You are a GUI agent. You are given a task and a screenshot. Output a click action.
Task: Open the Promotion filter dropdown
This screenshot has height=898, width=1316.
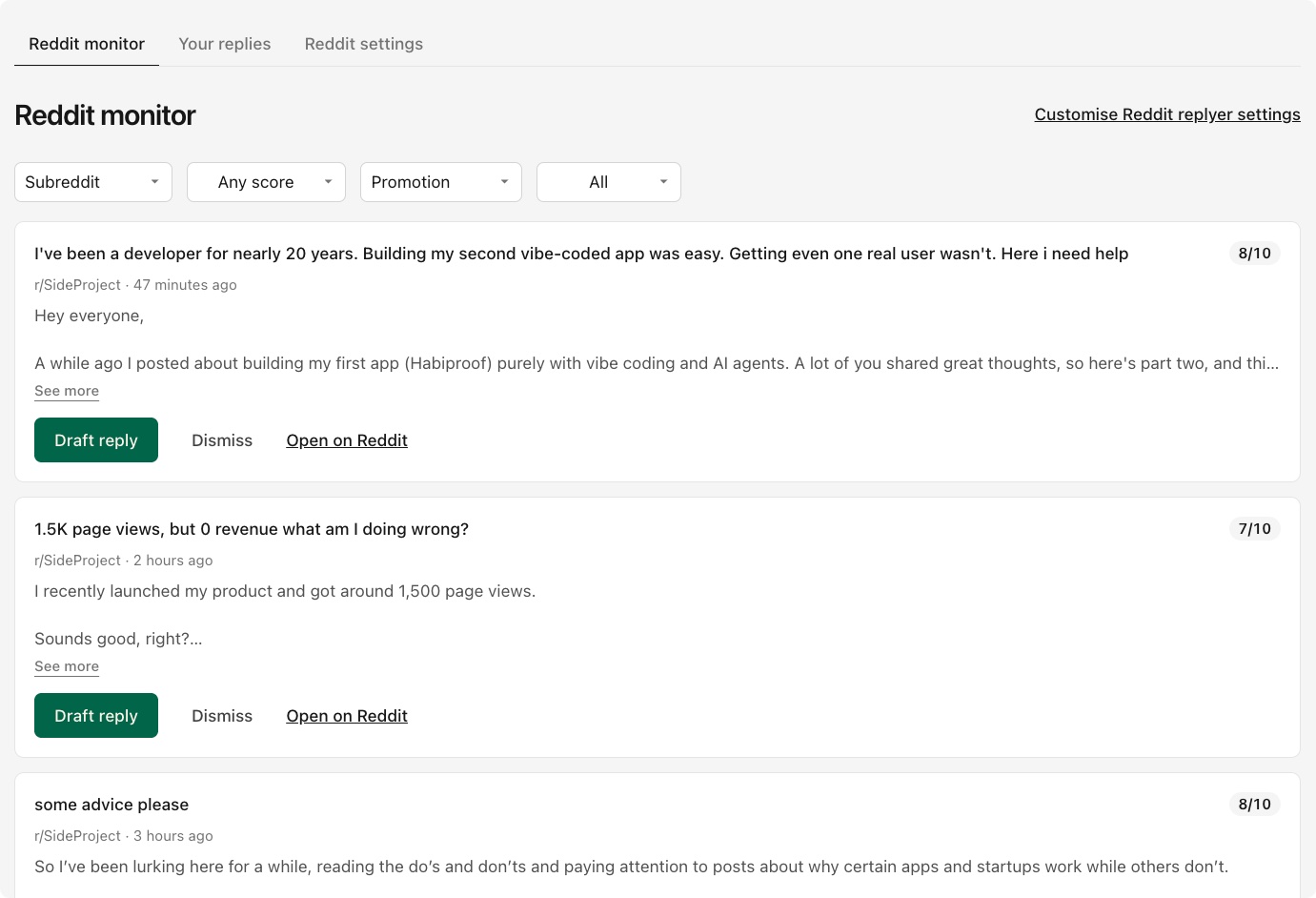pos(441,182)
